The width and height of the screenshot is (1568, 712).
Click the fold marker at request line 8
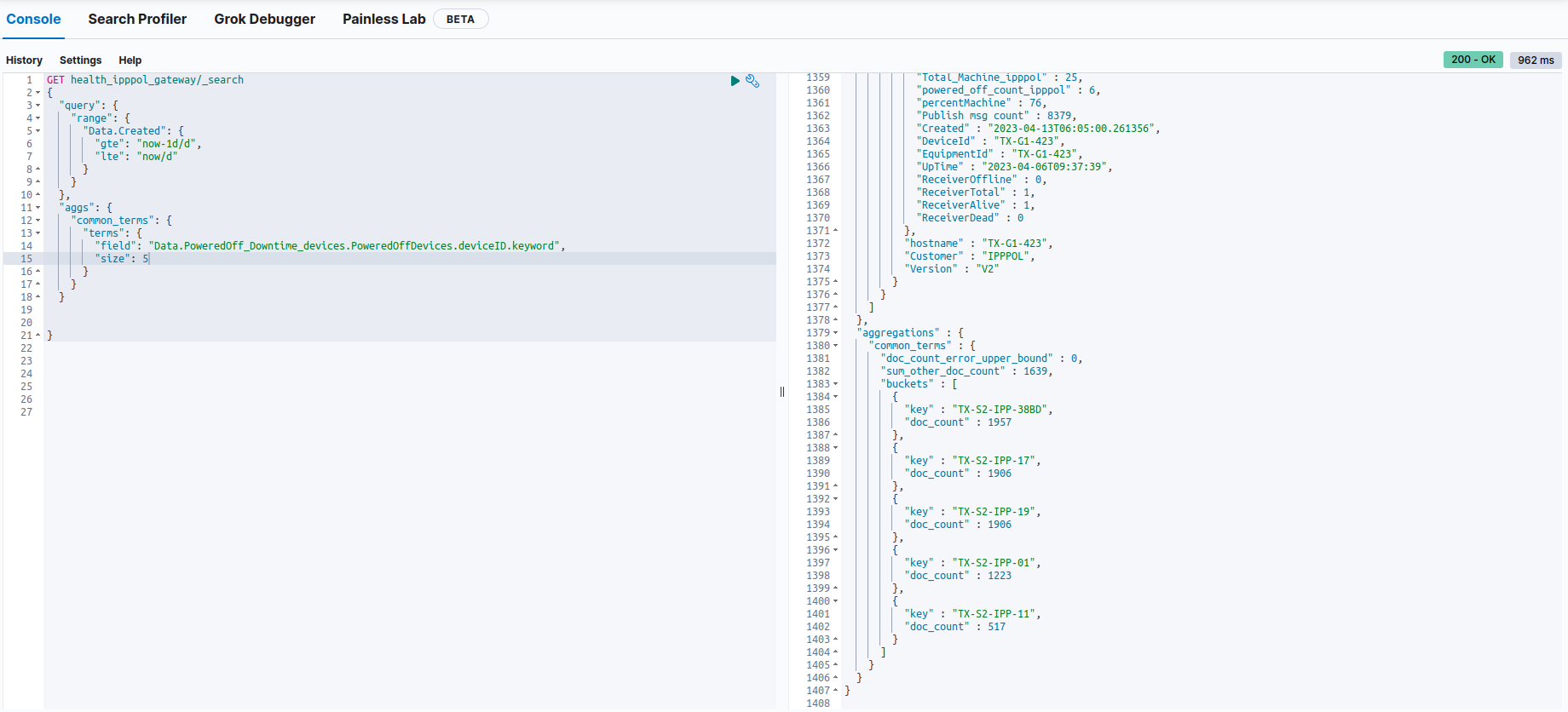[38, 169]
